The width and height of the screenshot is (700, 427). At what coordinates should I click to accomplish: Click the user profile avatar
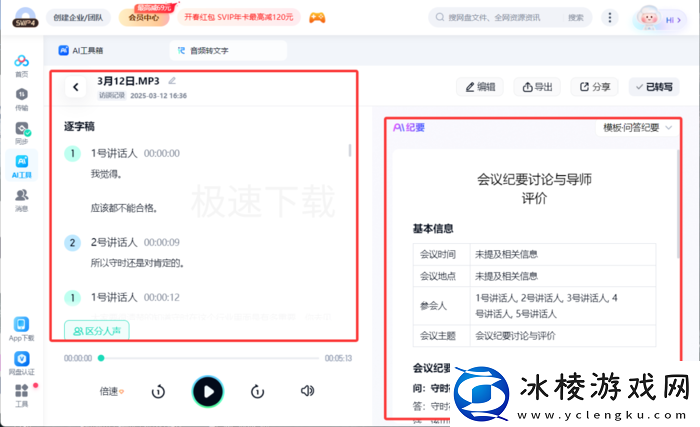648,18
